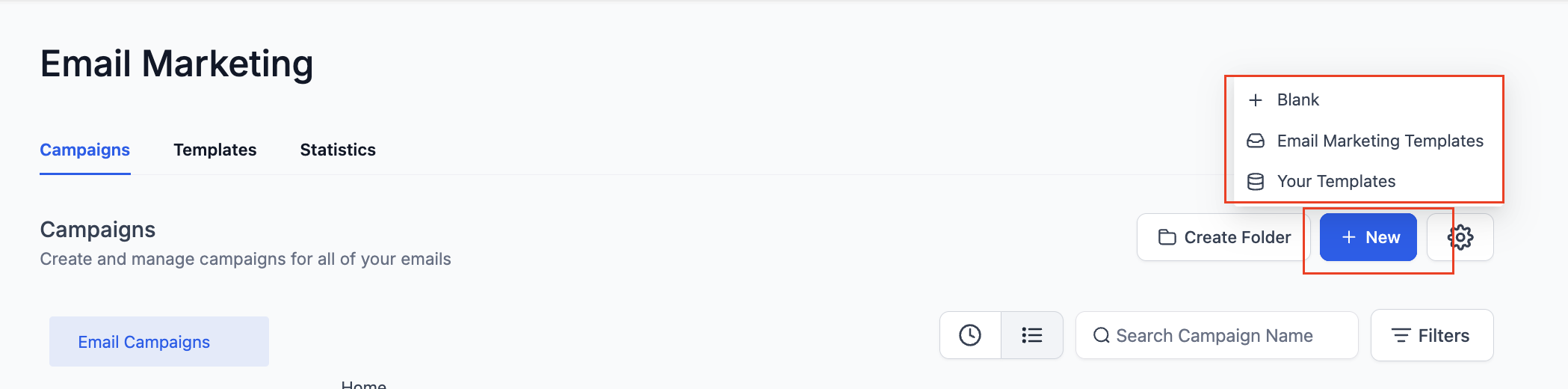The image size is (1568, 389).
Task: Open the settings gear next to New
Action: (1460, 237)
